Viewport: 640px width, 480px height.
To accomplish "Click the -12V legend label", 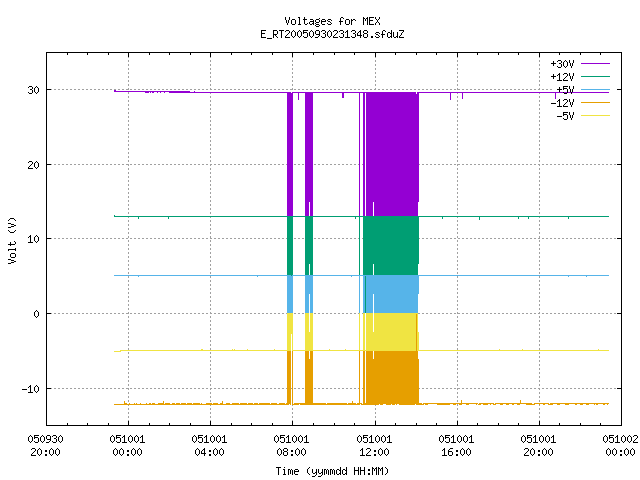I will 562,103.
